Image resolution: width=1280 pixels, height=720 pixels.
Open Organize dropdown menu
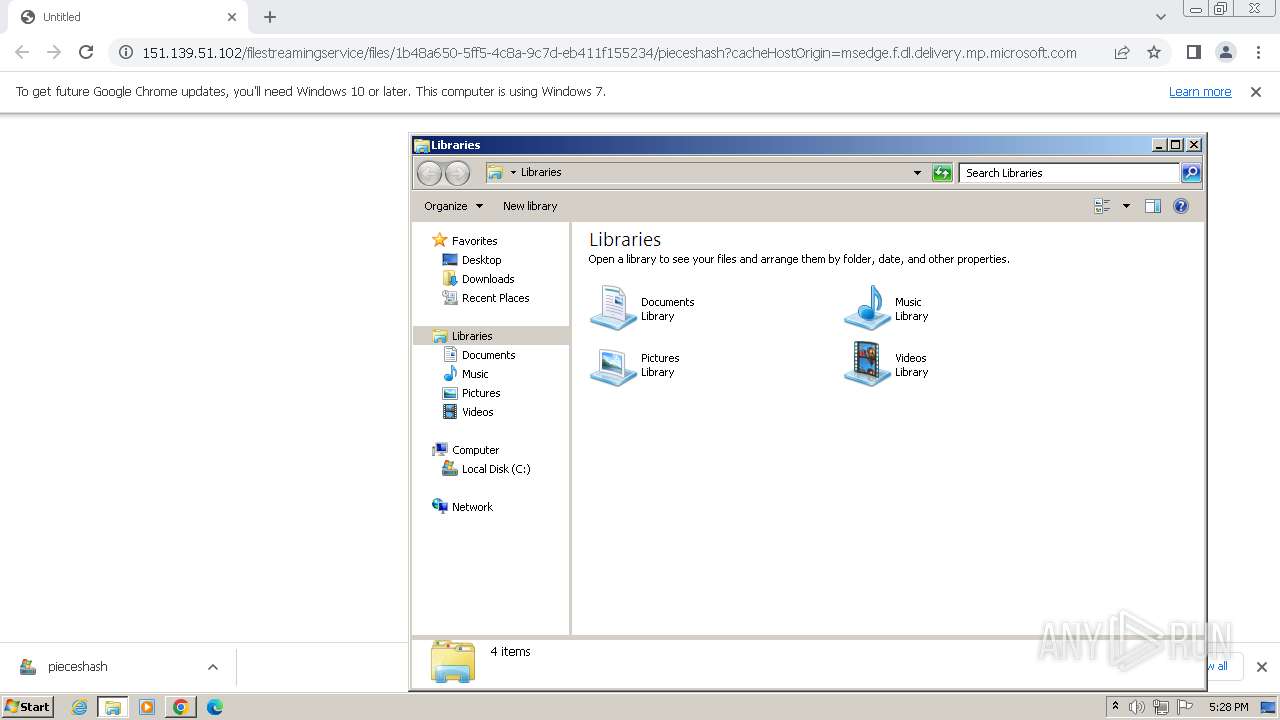pyautogui.click(x=453, y=206)
